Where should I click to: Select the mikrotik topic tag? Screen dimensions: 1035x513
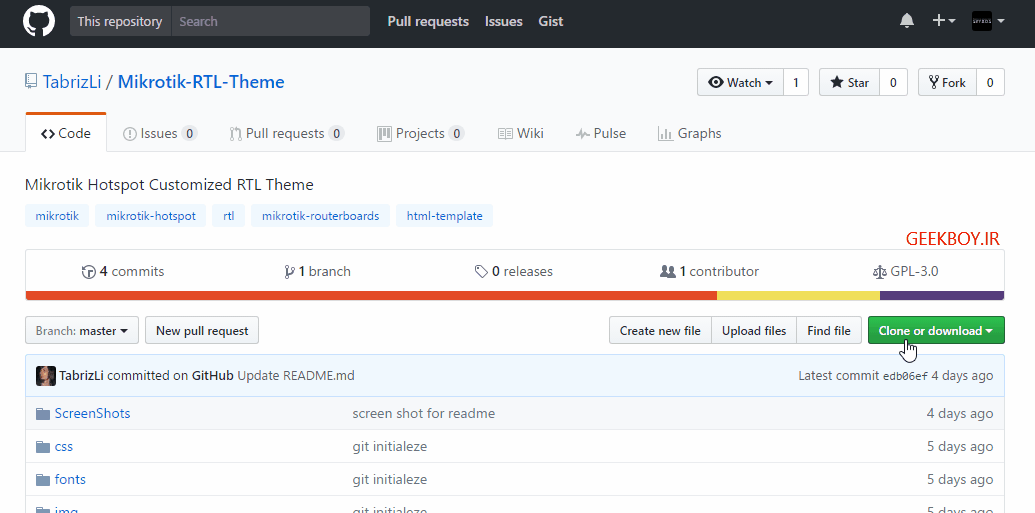coord(57,216)
